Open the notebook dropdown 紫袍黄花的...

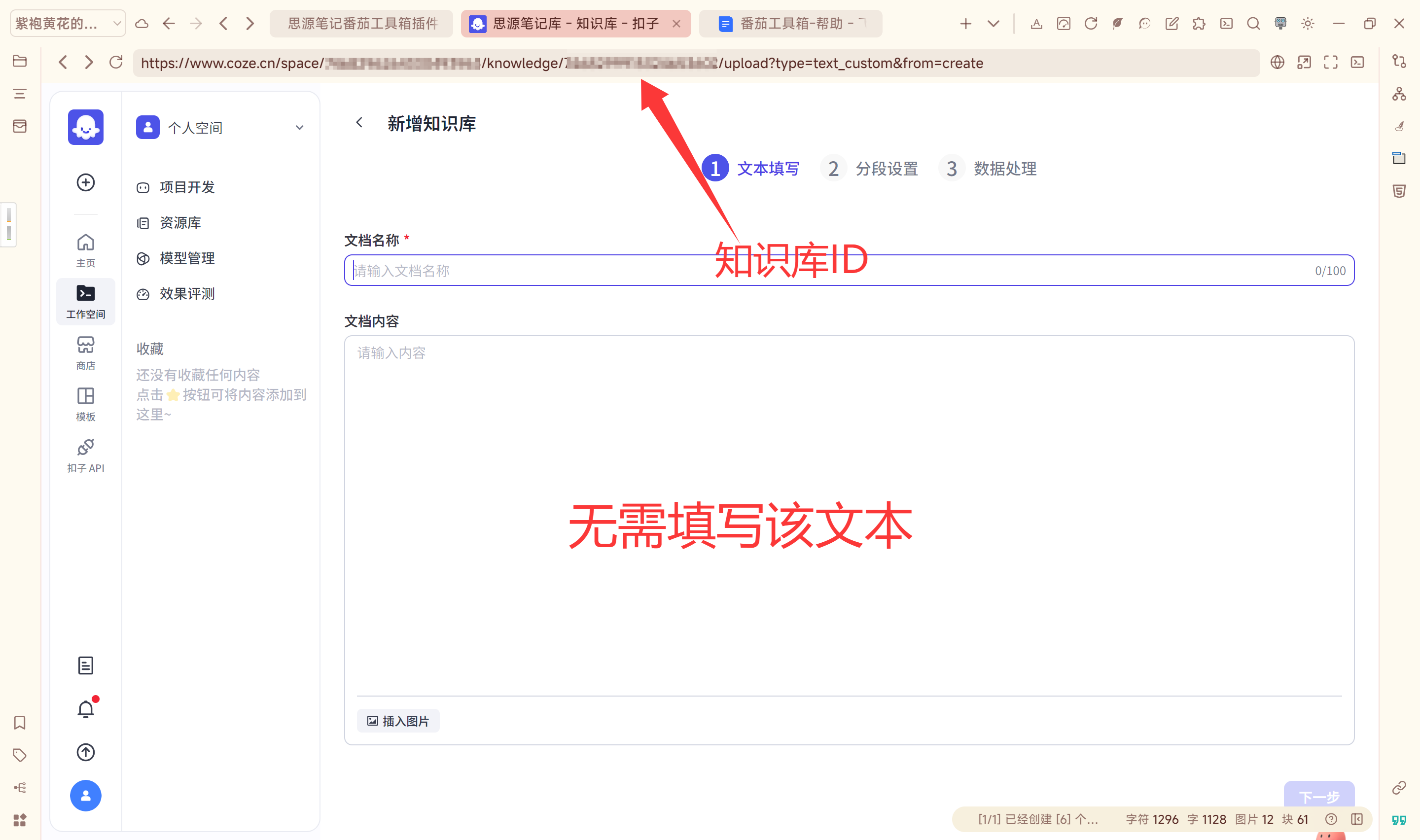click(x=68, y=23)
